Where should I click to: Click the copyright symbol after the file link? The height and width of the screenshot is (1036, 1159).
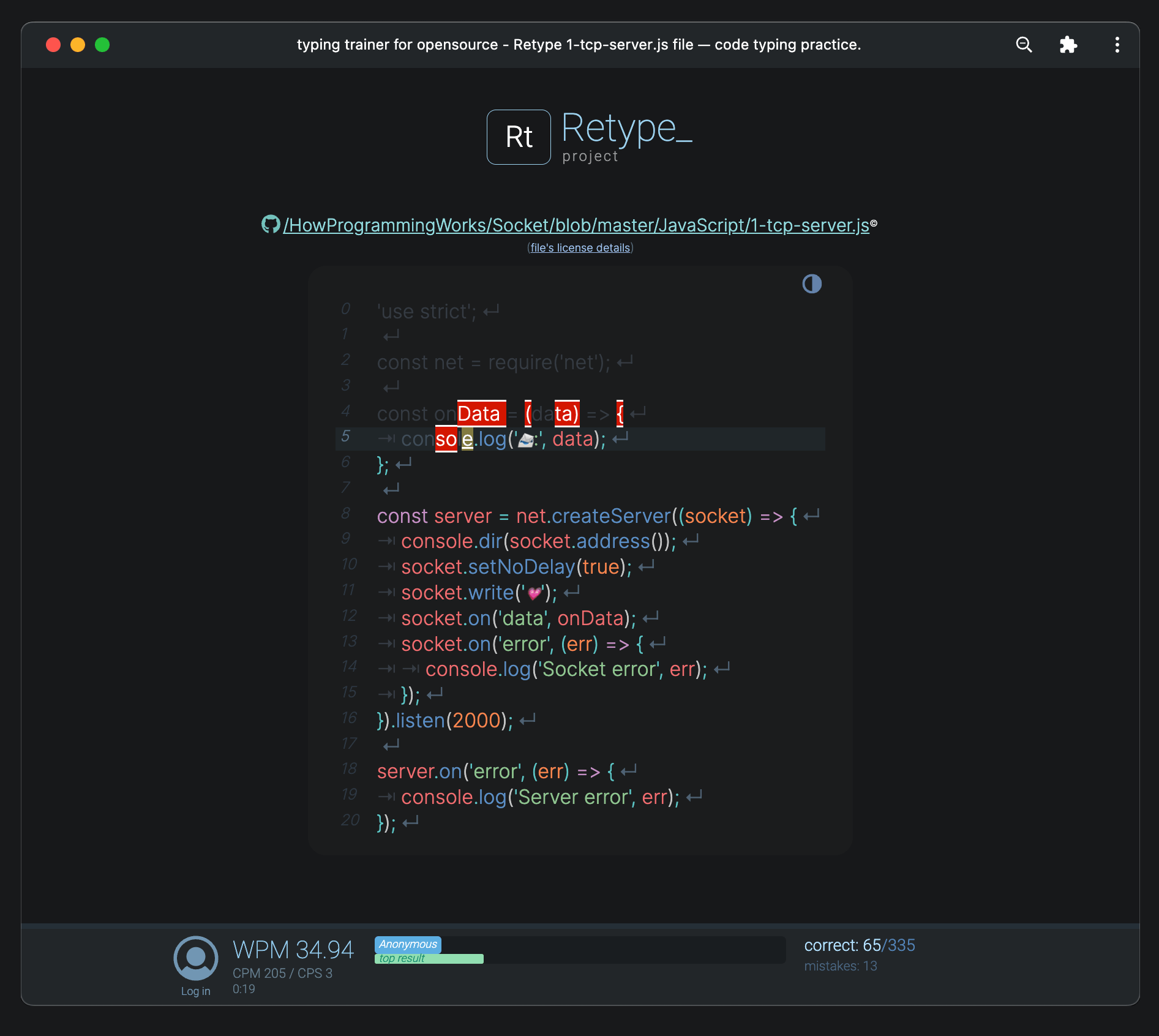click(x=874, y=223)
